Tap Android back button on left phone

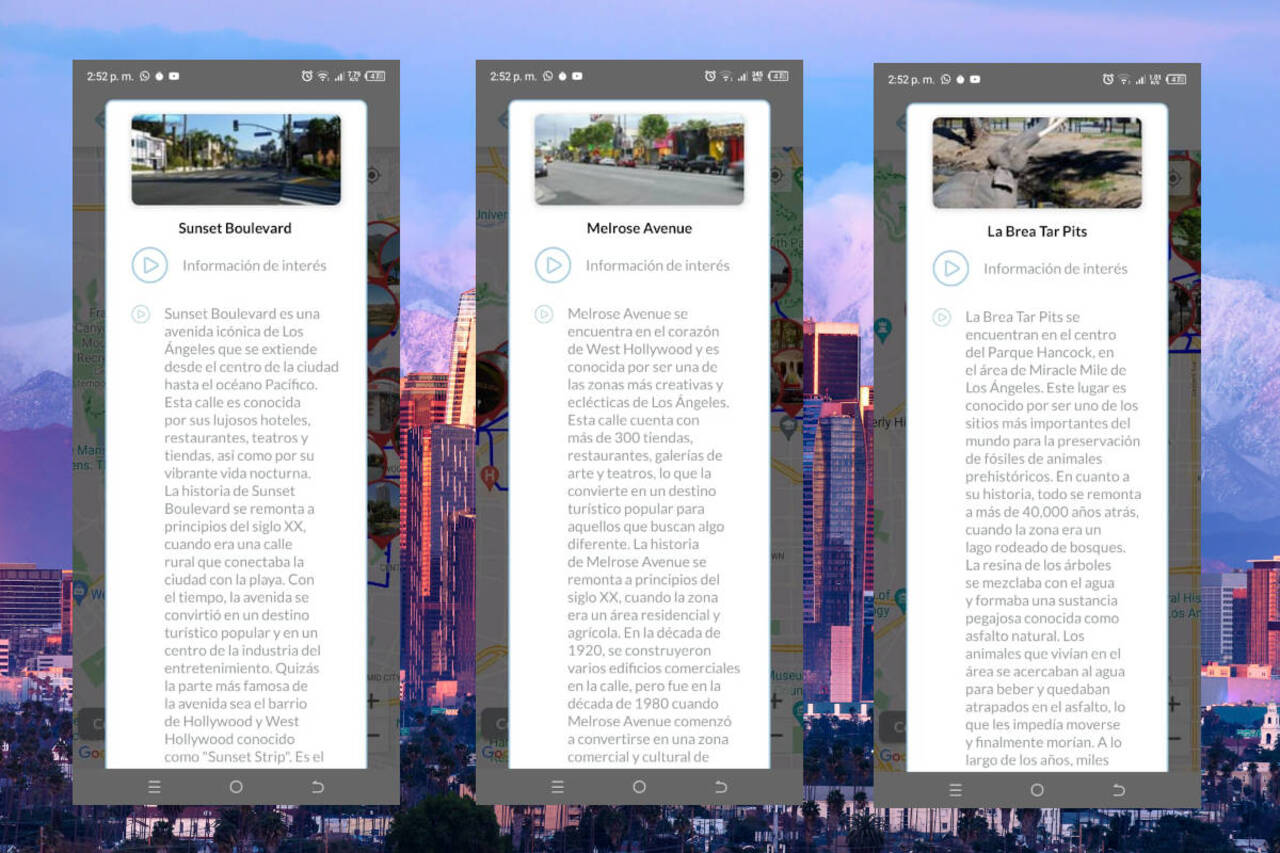click(318, 787)
